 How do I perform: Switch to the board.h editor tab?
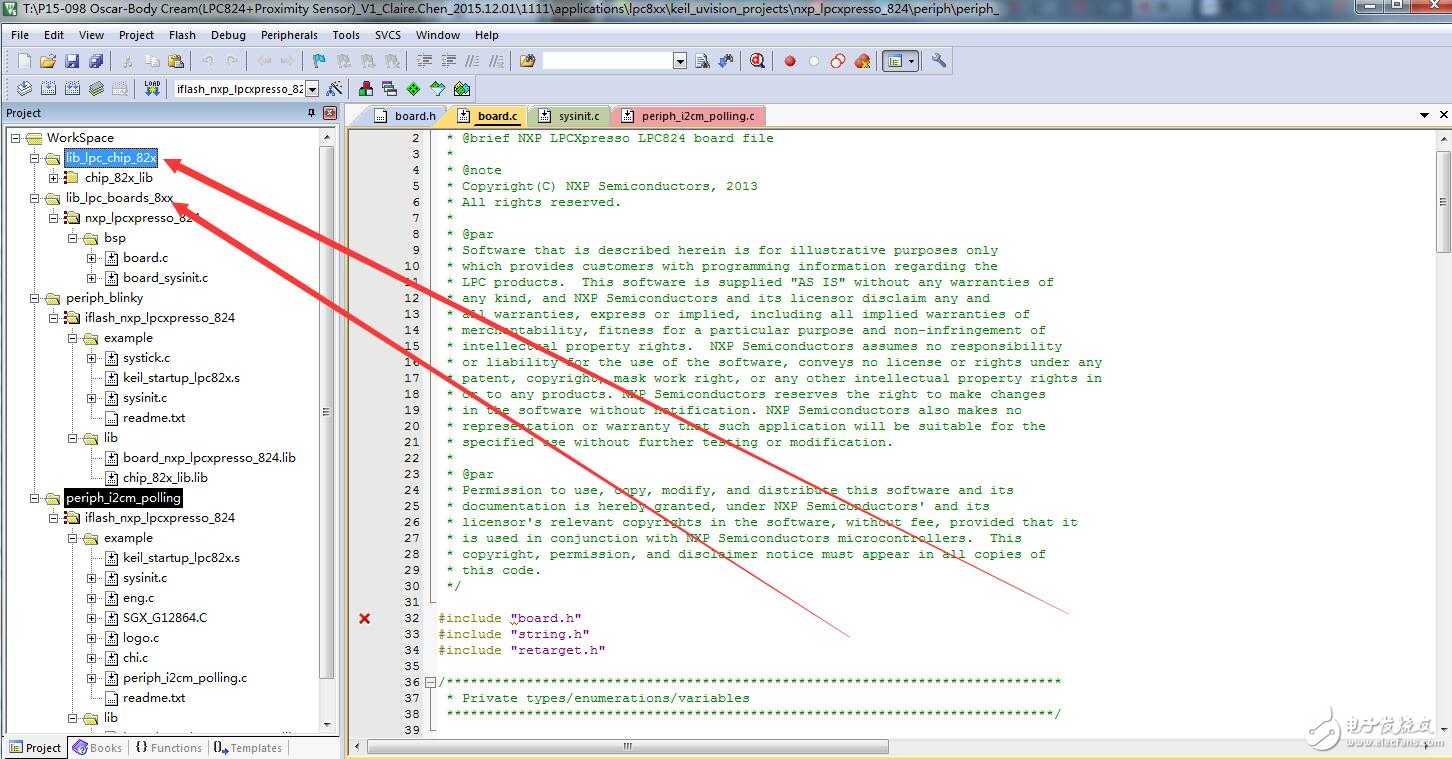click(406, 116)
